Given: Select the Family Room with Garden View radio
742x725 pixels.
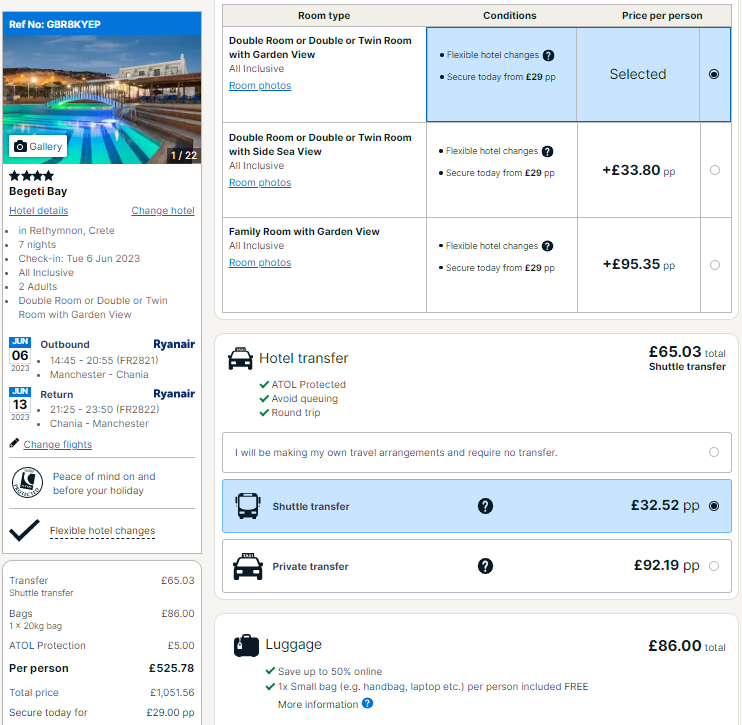Looking at the screenshot, I should point(715,265).
